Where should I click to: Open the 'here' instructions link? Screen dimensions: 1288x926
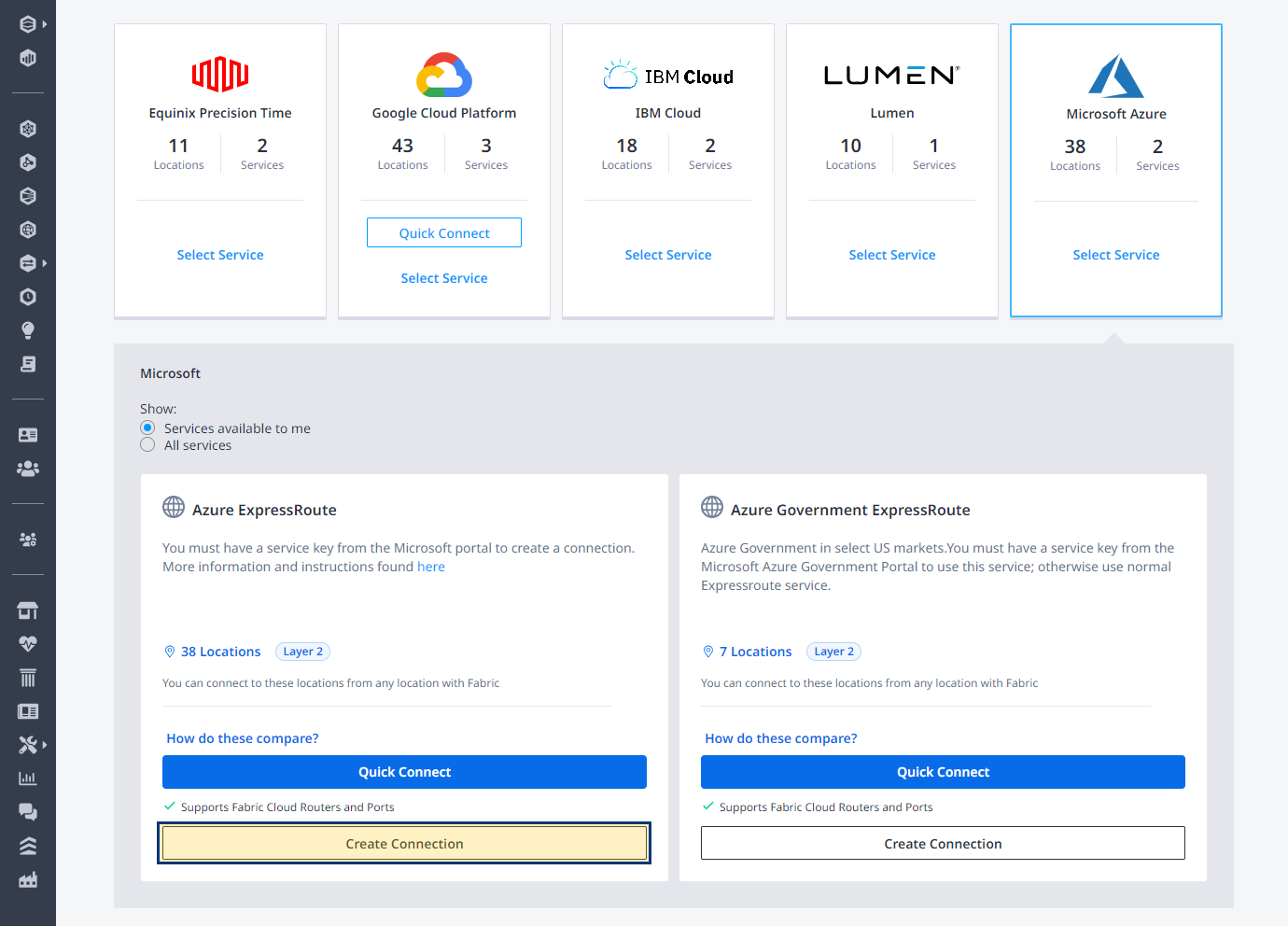[x=431, y=567]
